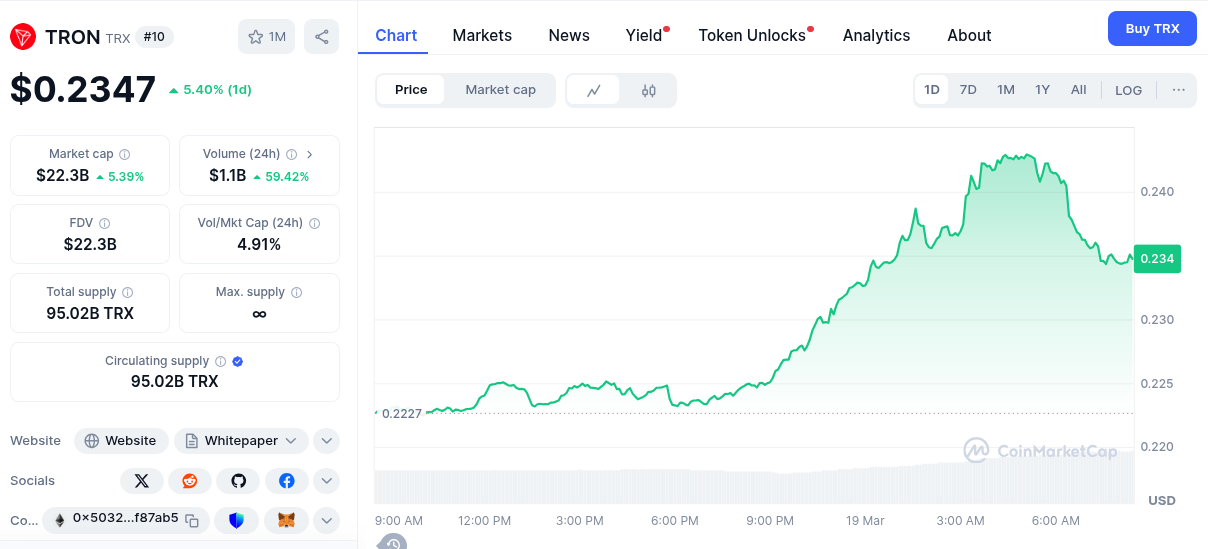Copy the contract address 0x5032...f87ab5
Screen dimensions: 1208x549
(x=192, y=520)
